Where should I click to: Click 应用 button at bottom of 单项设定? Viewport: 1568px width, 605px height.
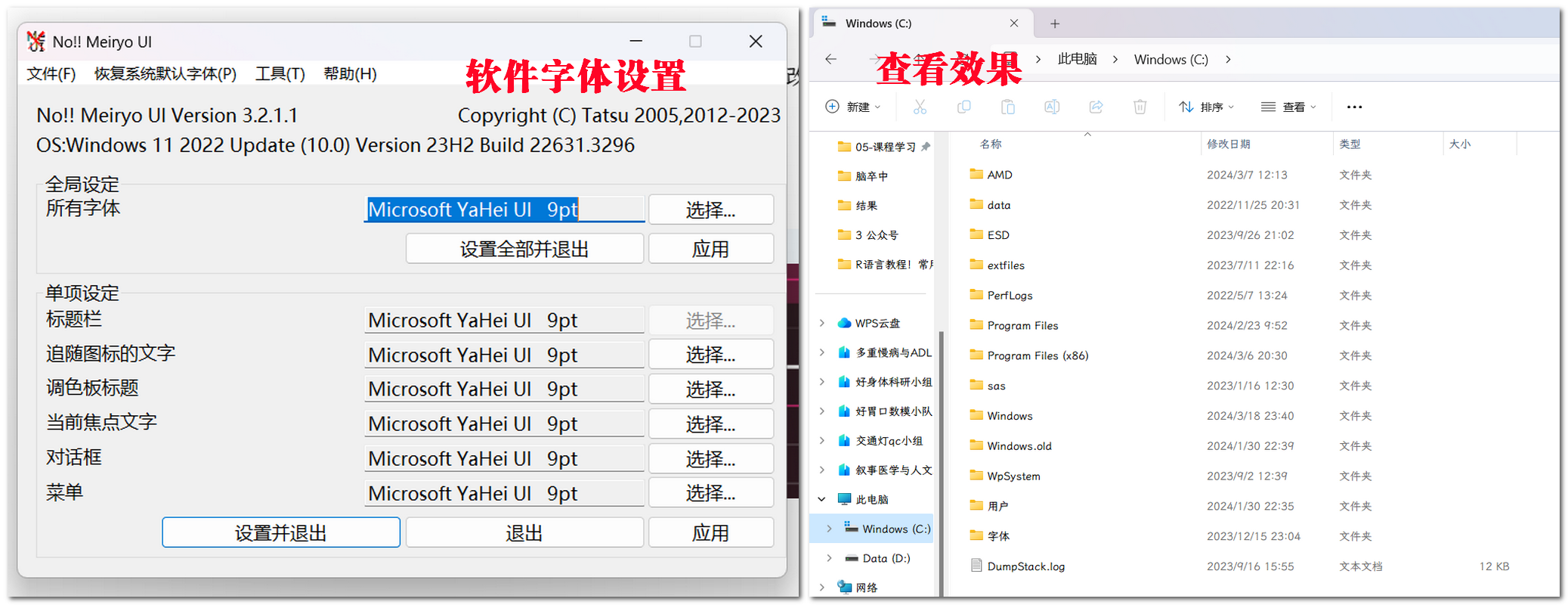710,532
